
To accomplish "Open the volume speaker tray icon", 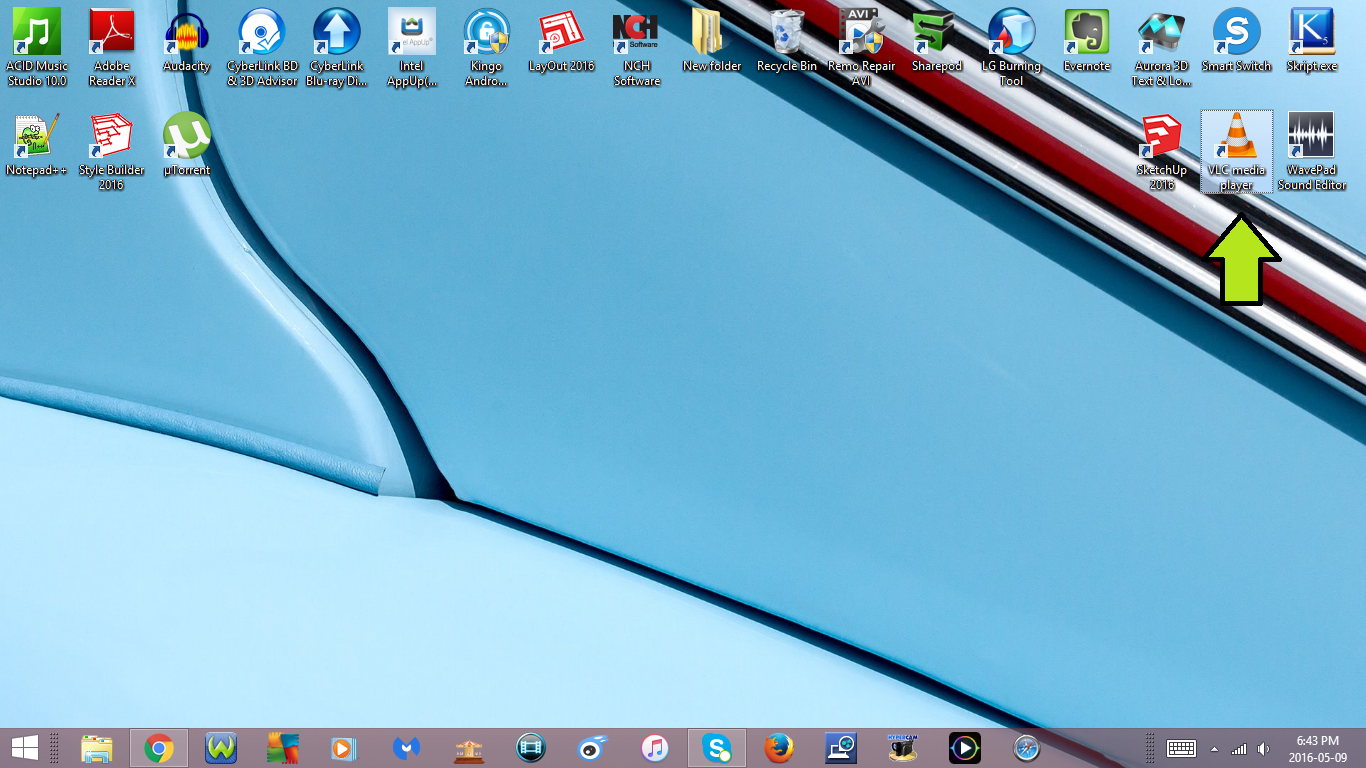I will point(1264,748).
